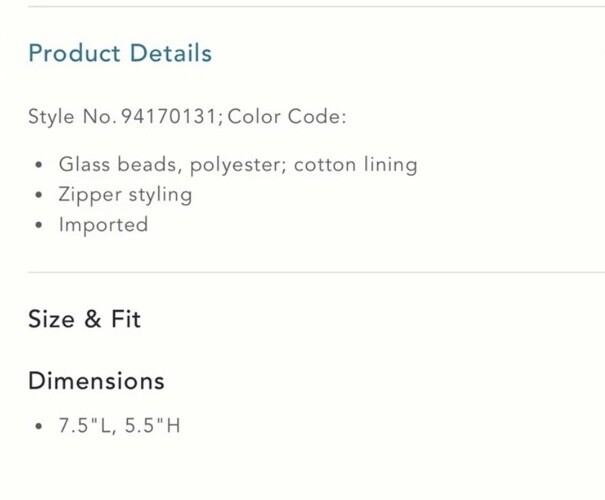Click the divider line above Product Details

[x=316, y=6]
